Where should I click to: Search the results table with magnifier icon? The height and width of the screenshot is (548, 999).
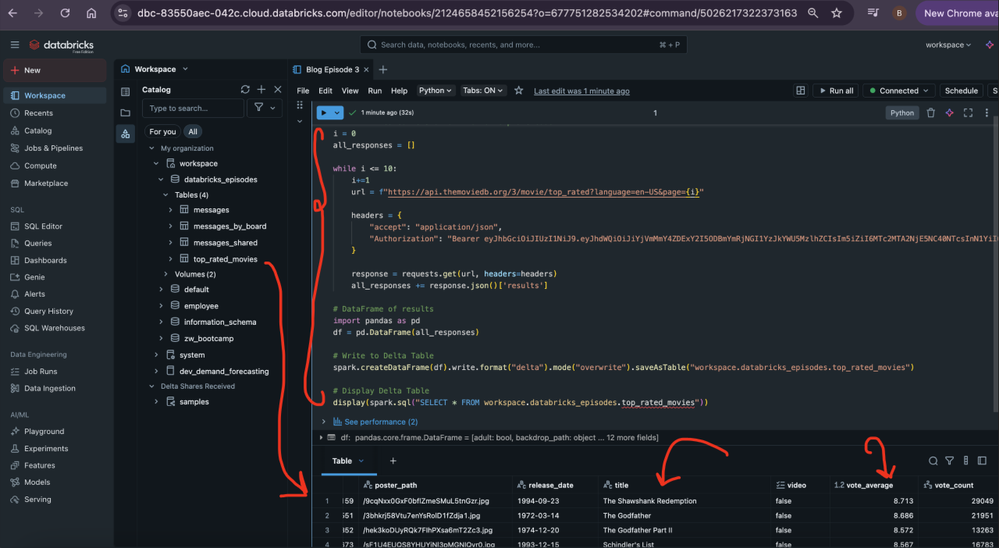(933, 461)
